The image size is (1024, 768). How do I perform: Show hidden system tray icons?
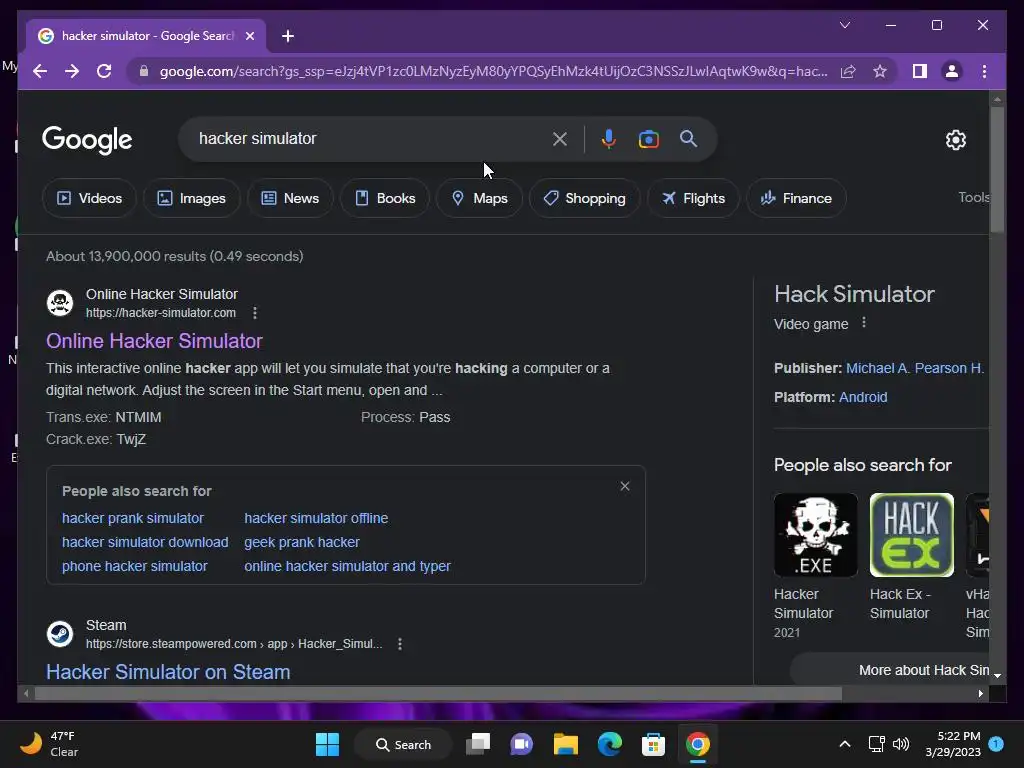pos(844,744)
